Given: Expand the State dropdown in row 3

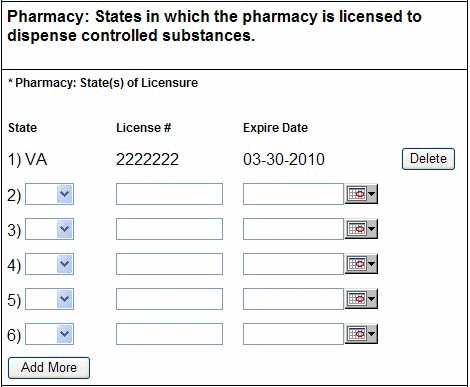Looking at the screenshot, I should point(49,229).
